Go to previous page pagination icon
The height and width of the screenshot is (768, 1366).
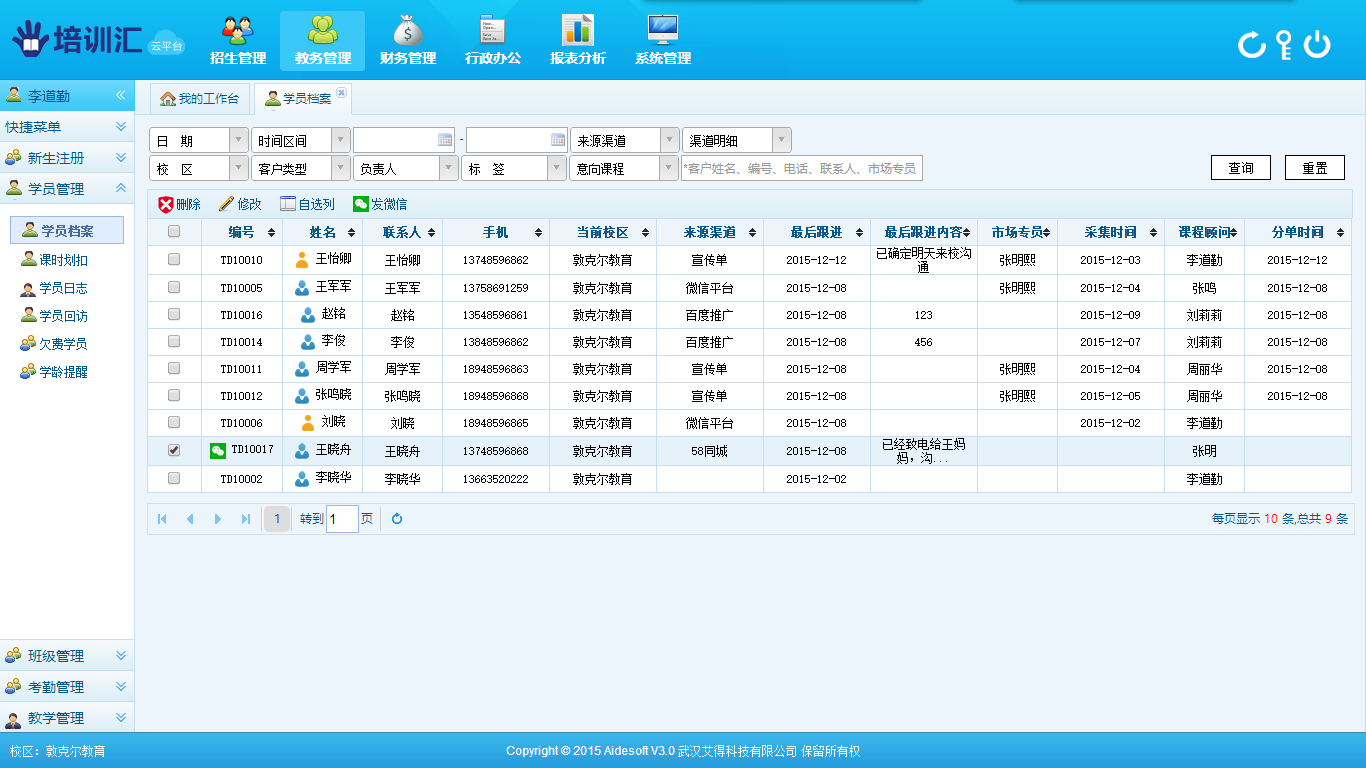pos(190,519)
